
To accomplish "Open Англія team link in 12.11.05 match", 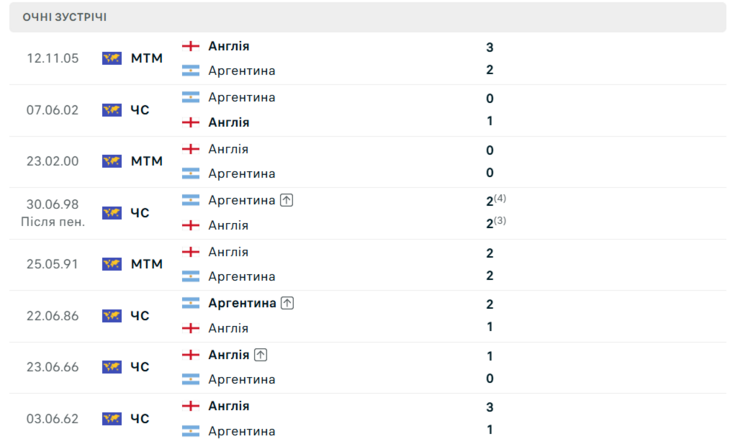I will [229, 46].
